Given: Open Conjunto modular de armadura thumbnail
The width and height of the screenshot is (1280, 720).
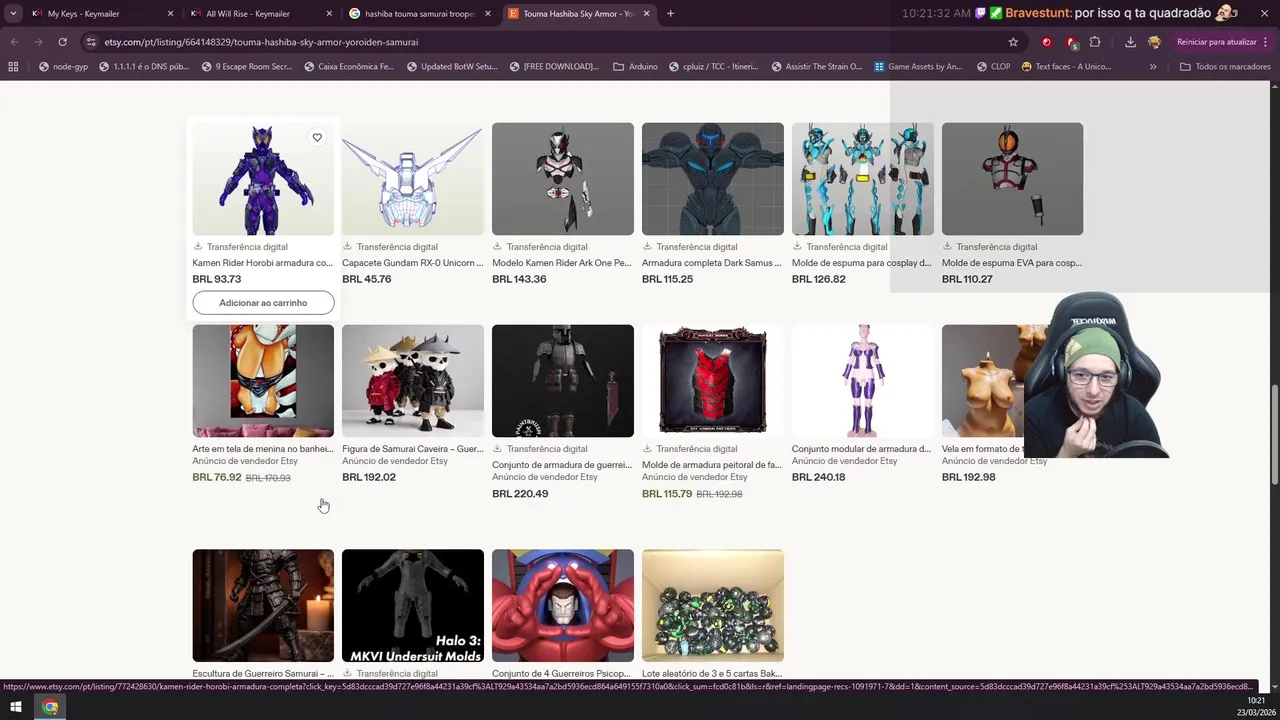Looking at the screenshot, I should point(863,381).
